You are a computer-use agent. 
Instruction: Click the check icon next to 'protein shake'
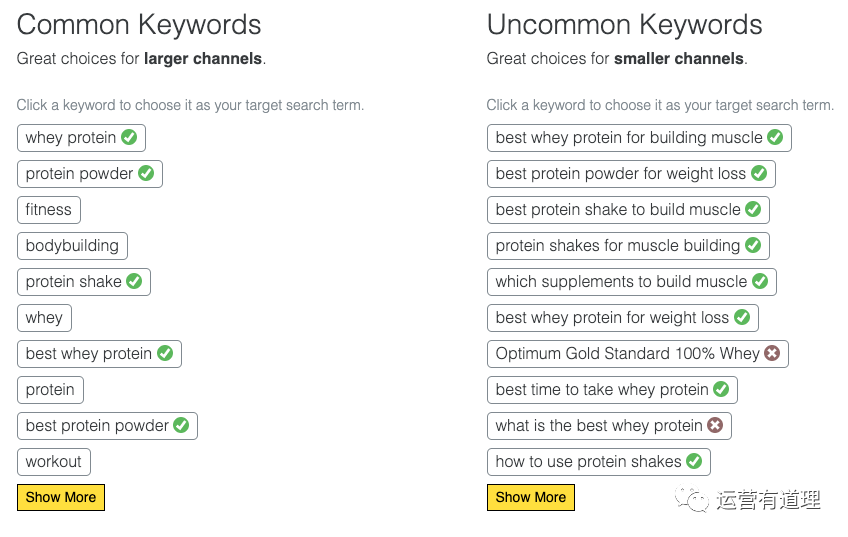[134, 281]
